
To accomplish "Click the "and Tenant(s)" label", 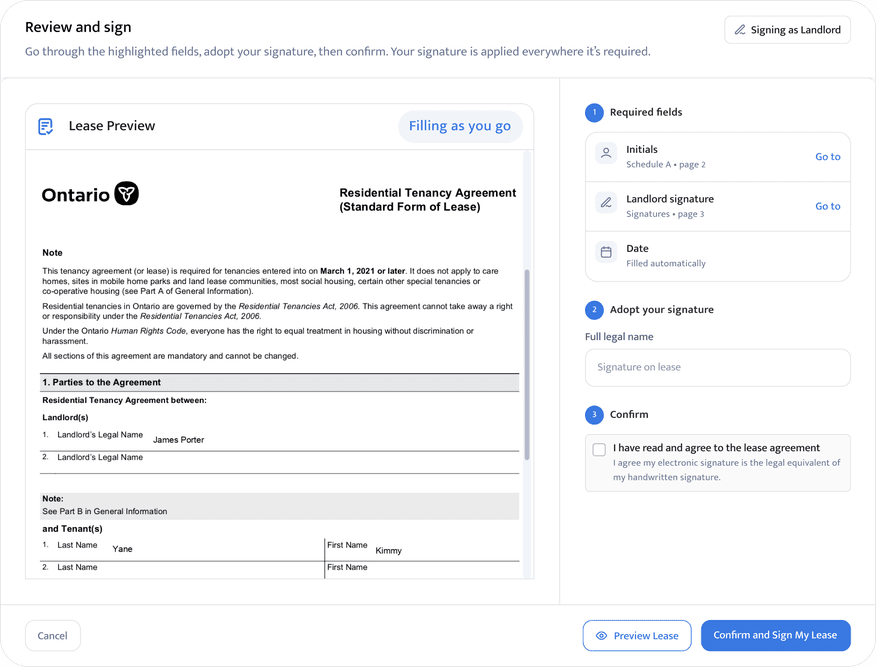I will coord(72,529).
